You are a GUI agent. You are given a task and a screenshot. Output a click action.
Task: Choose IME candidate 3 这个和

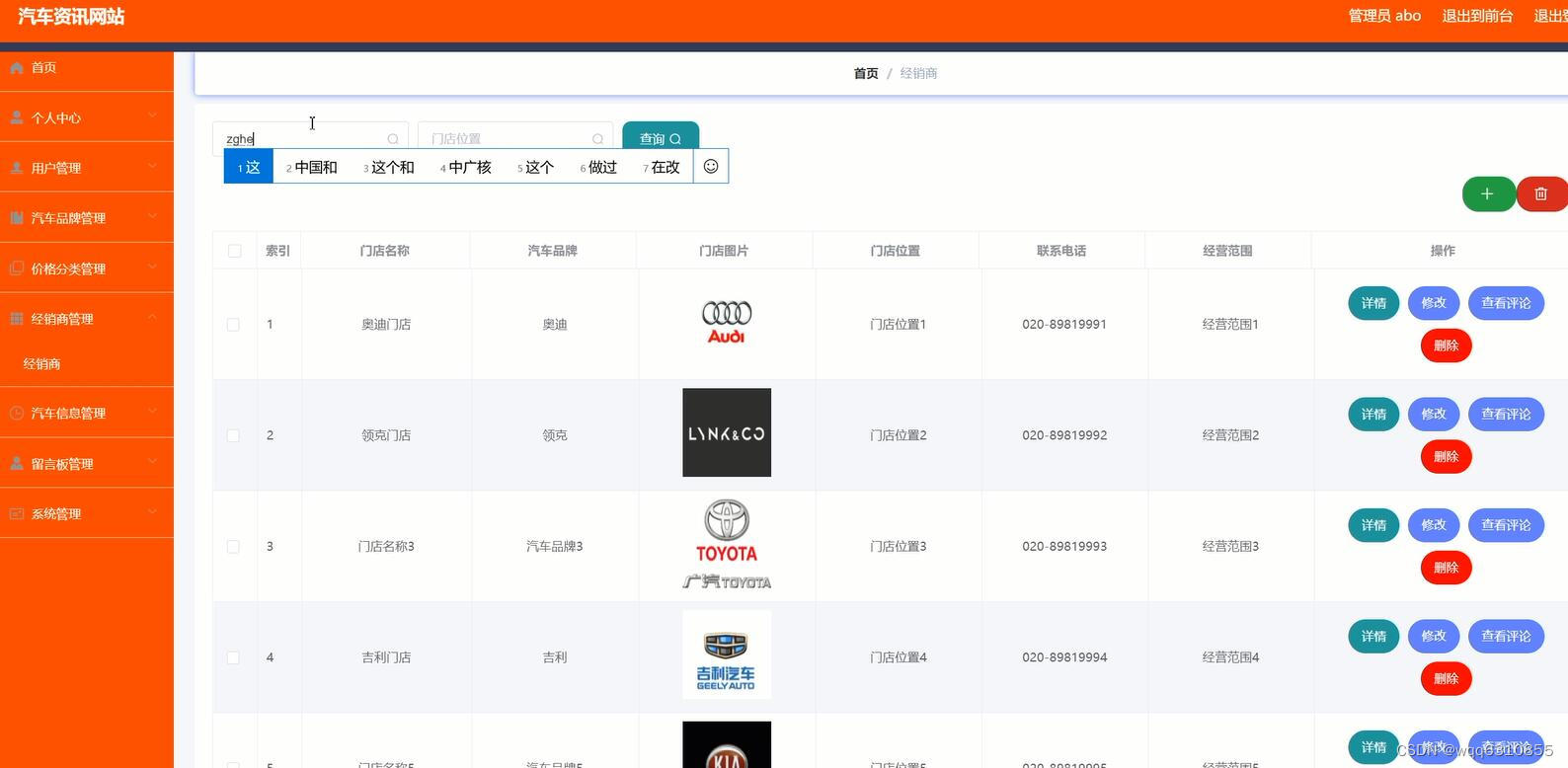[389, 167]
